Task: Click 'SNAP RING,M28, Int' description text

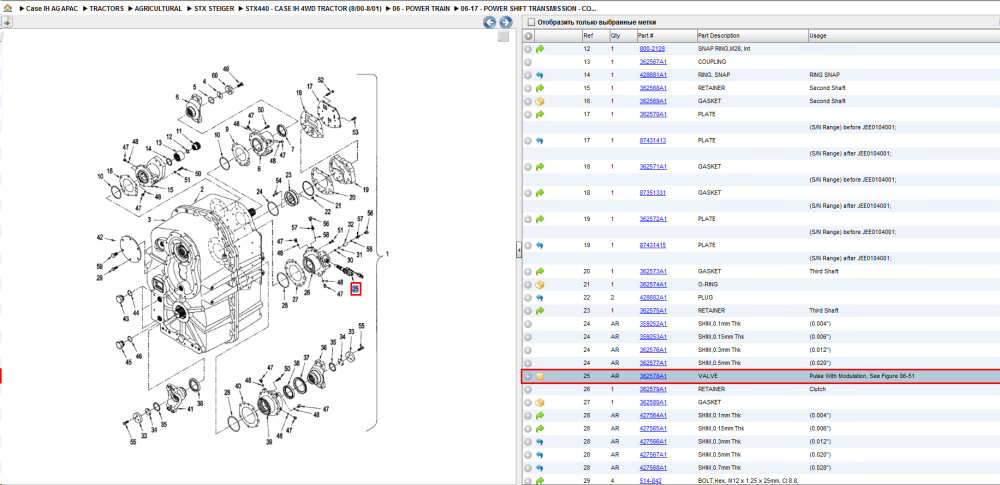Action: (x=724, y=48)
